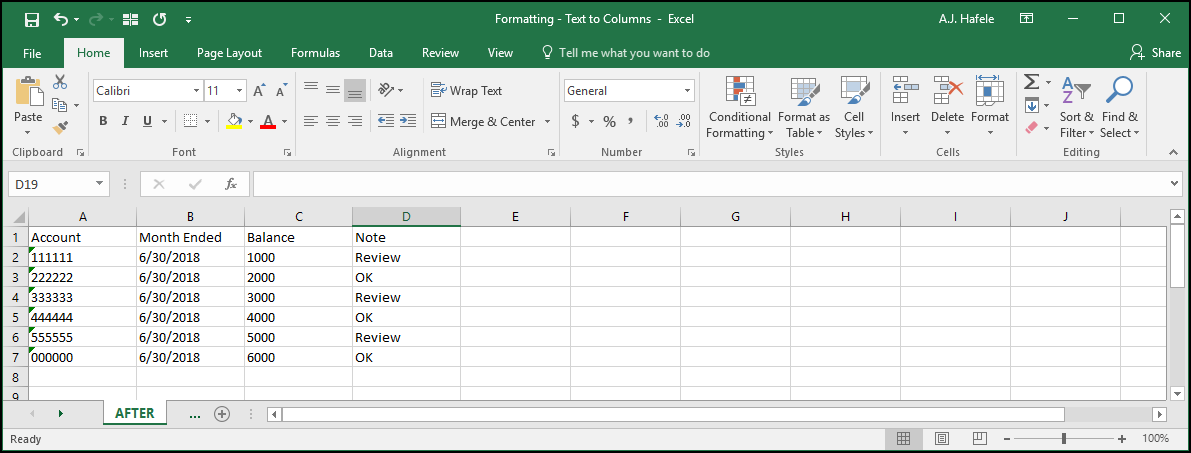Click the Save icon in title bar
Screen dimensions: 1191x453
pos(32,19)
